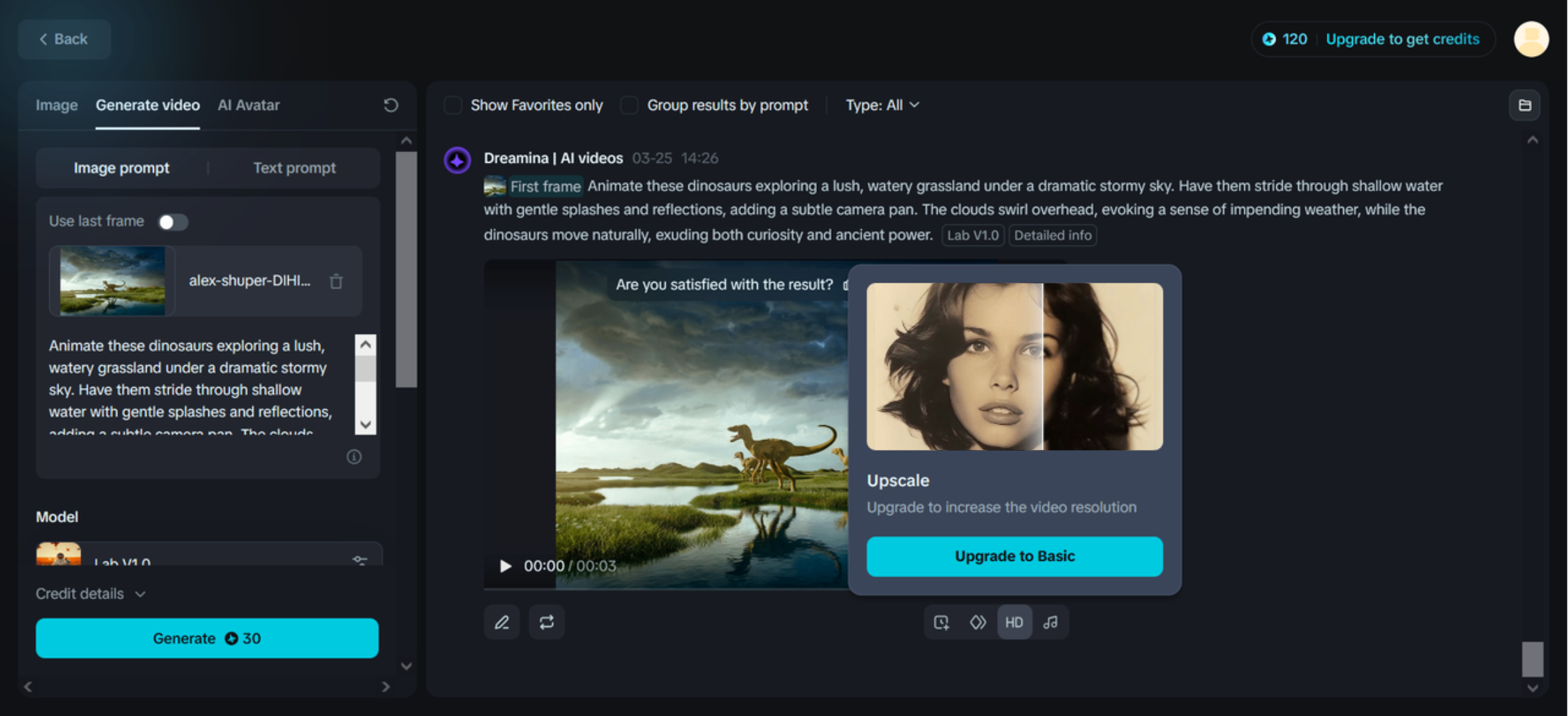Click the Dreamina | AI videos title

coord(553,158)
